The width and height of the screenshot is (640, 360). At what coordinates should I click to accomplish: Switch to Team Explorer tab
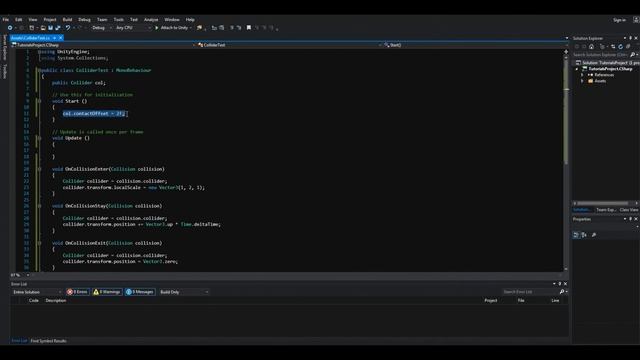click(606, 210)
